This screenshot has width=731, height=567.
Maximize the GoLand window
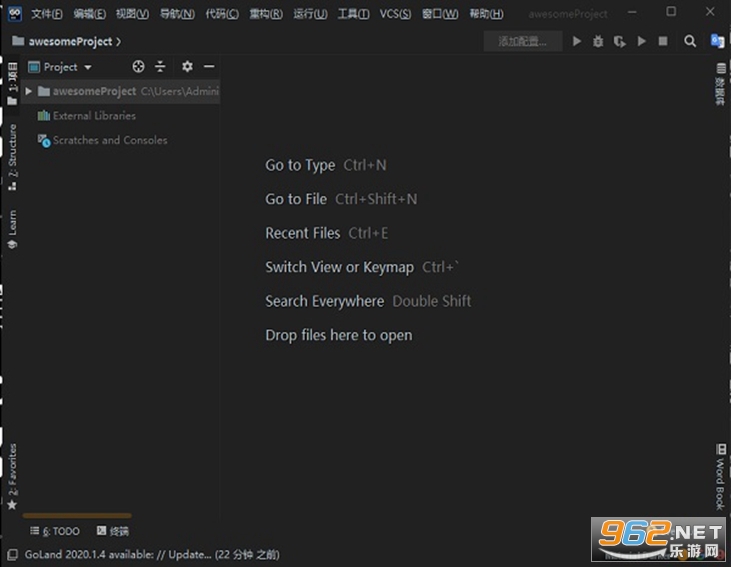pos(671,12)
